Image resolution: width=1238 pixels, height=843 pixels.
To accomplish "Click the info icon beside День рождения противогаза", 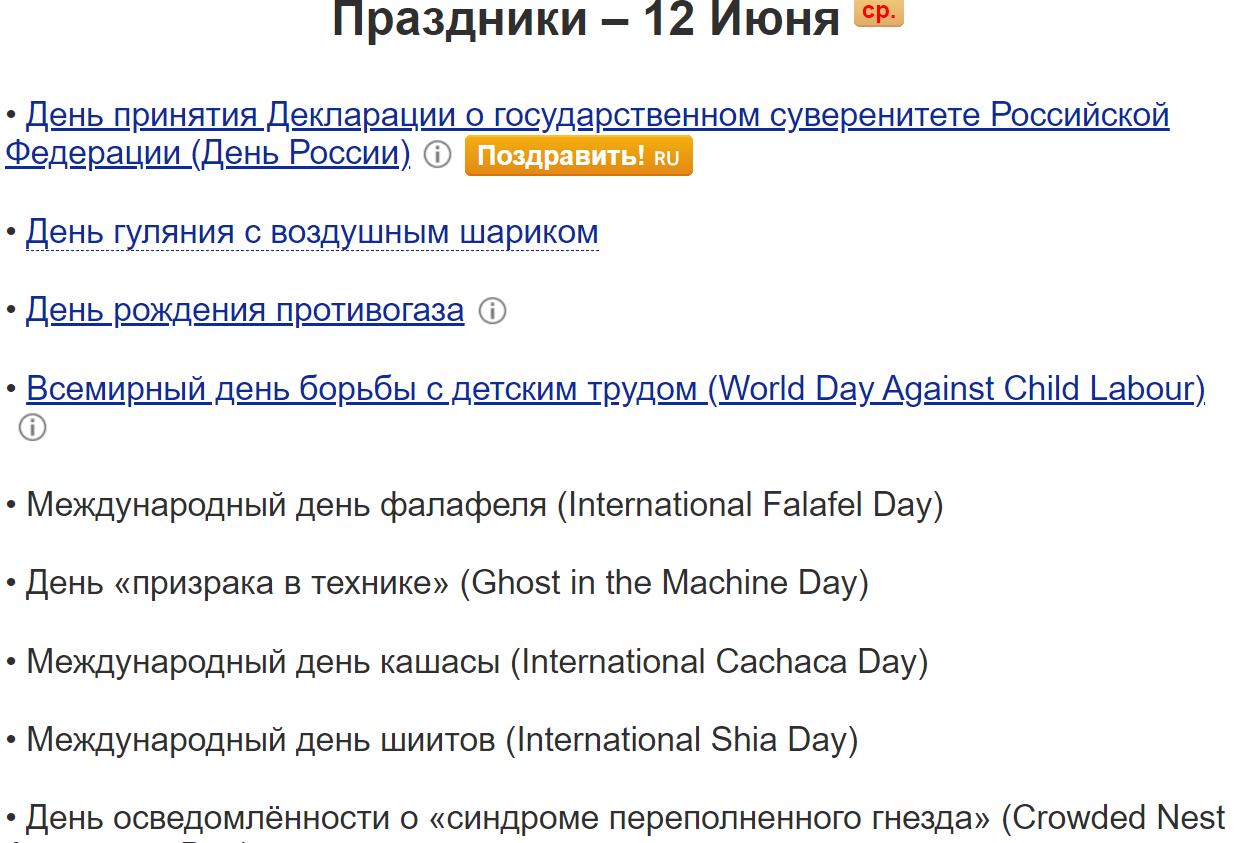I will pos(492,311).
